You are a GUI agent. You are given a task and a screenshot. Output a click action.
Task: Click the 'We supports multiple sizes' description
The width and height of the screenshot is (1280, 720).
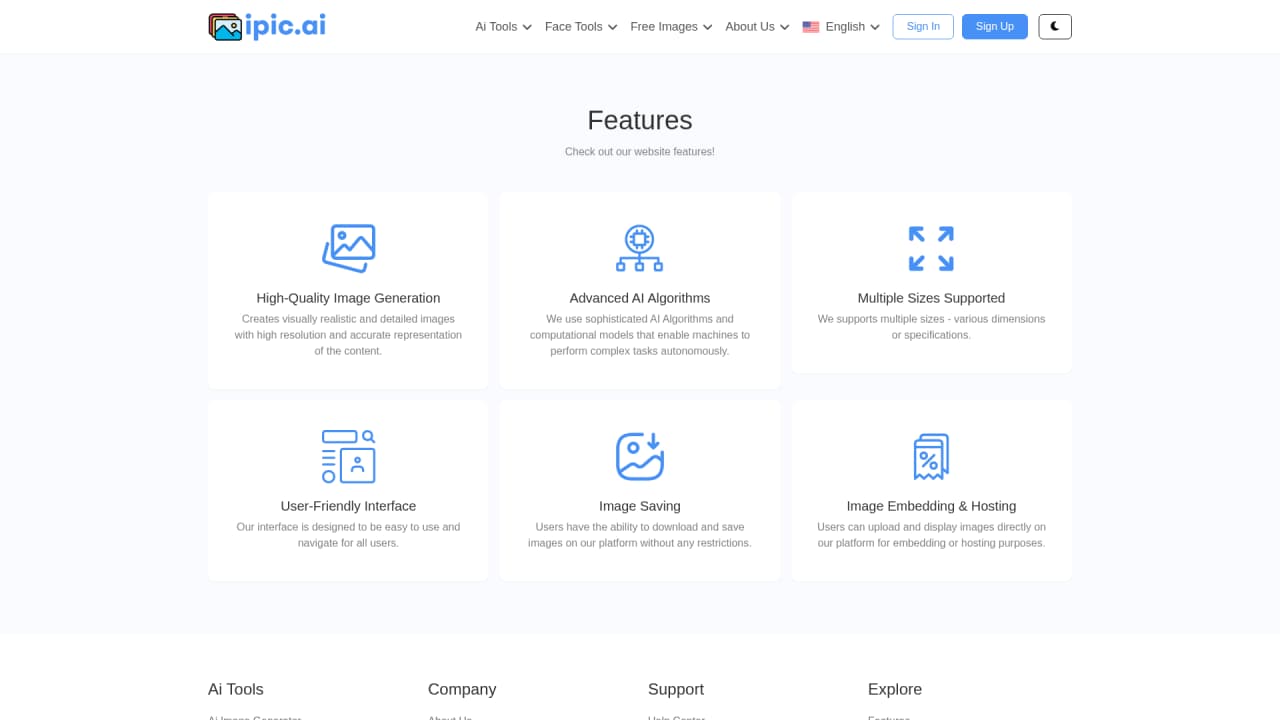tap(931, 327)
